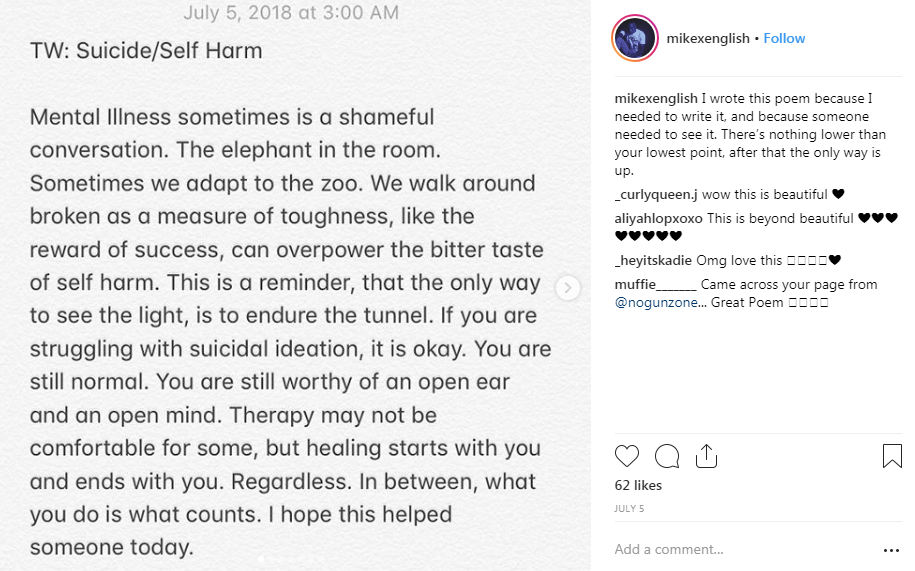Open the three-dot more options menu
The height and width of the screenshot is (571, 915).
891,550
